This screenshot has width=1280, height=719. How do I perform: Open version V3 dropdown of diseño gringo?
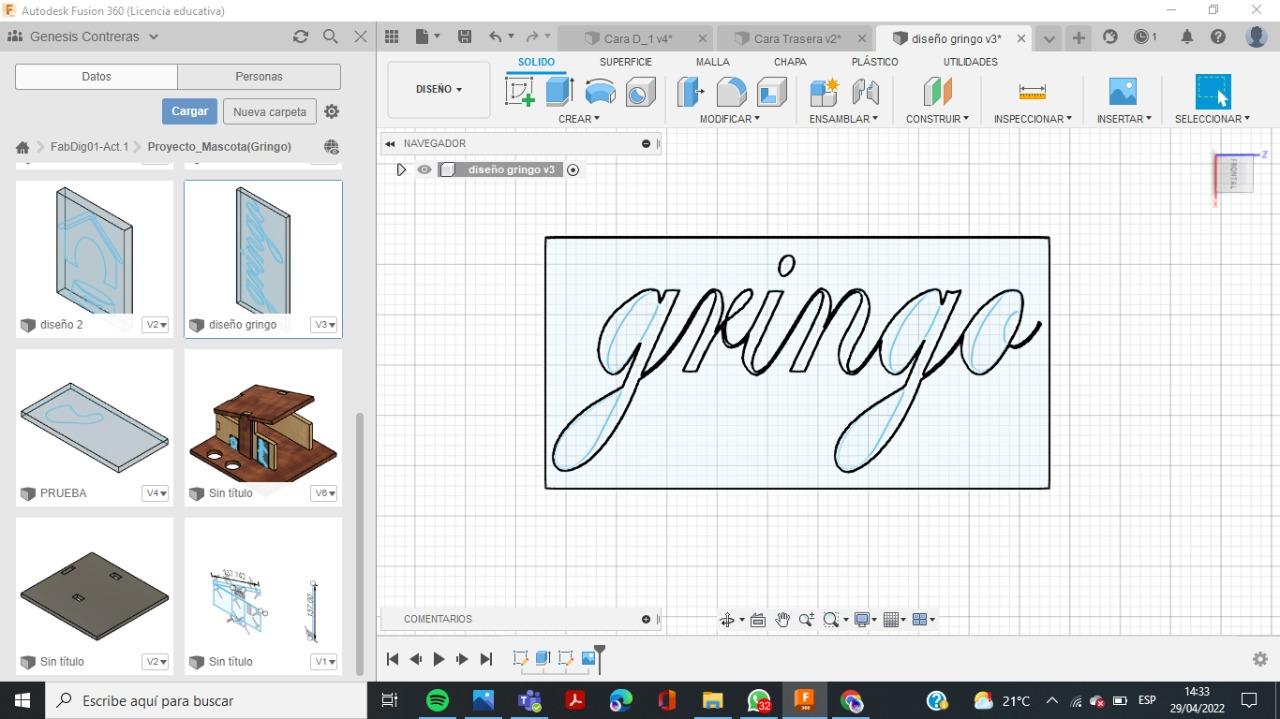[324, 325]
